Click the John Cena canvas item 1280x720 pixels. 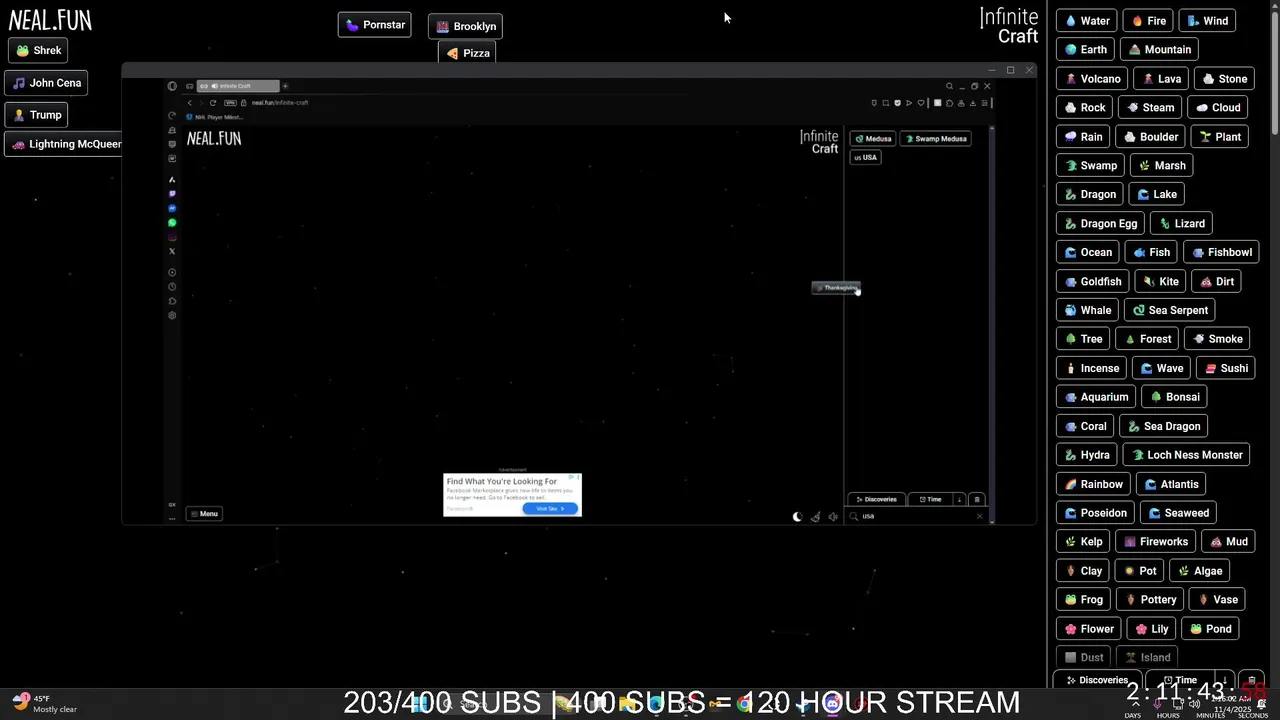[46, 83]
